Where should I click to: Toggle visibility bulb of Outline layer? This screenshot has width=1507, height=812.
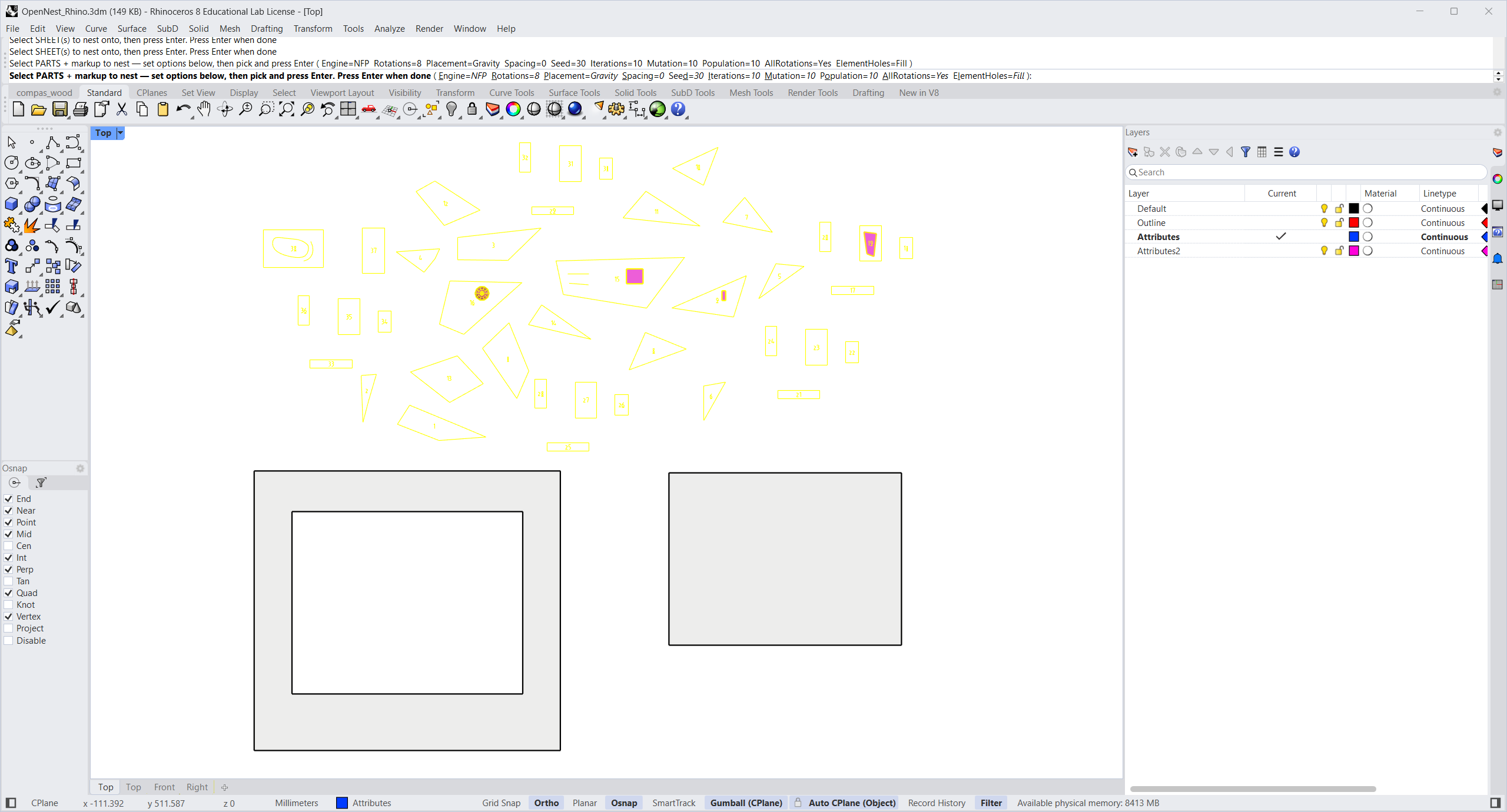(x=1325, y=223)
